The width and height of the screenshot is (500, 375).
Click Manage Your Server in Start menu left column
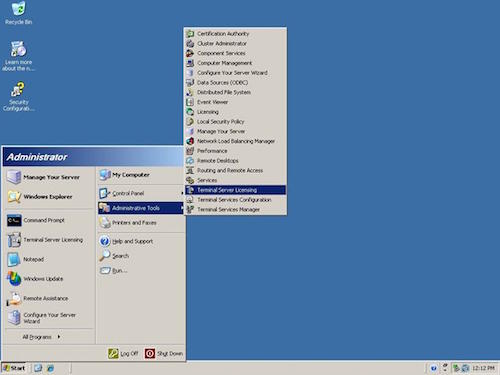click(x=50, y=177)
